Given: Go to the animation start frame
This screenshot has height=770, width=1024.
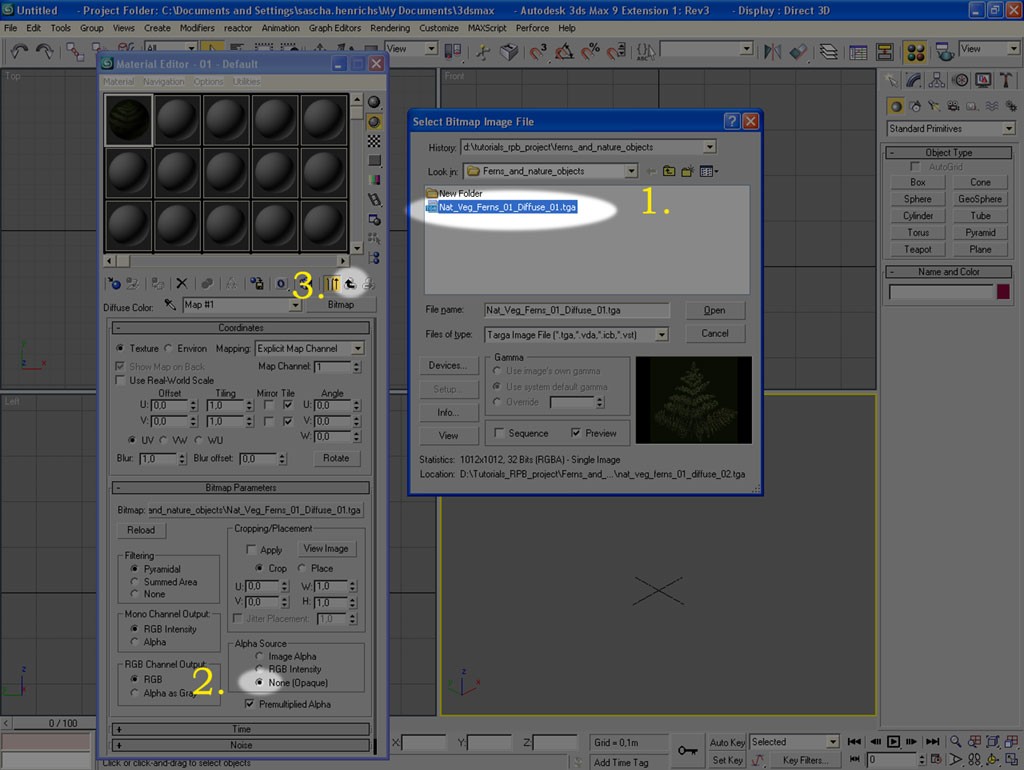Looking at the screenshot, I should click(854, 741).
